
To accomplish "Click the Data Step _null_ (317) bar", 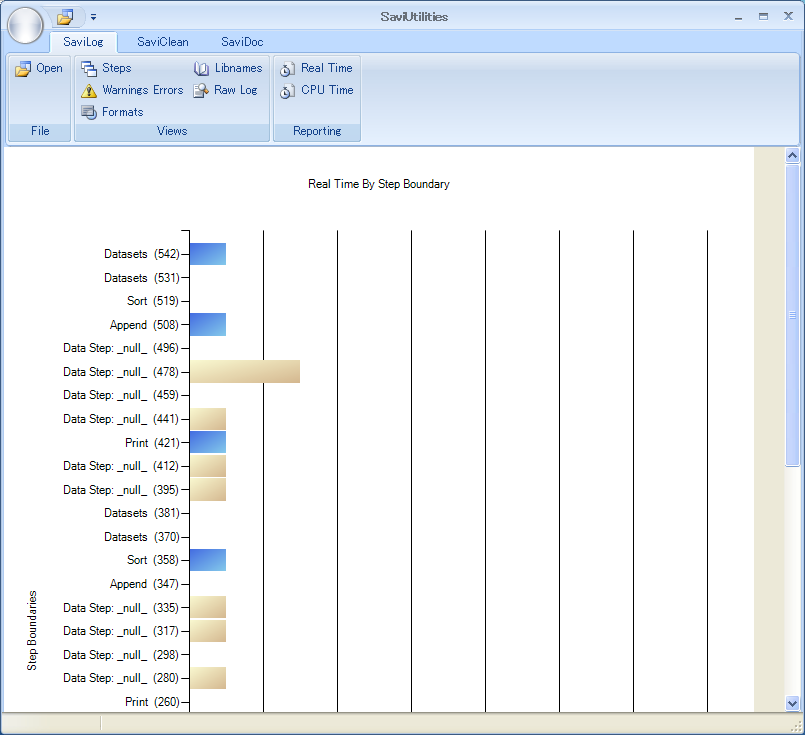I will (x=208, y=631).
